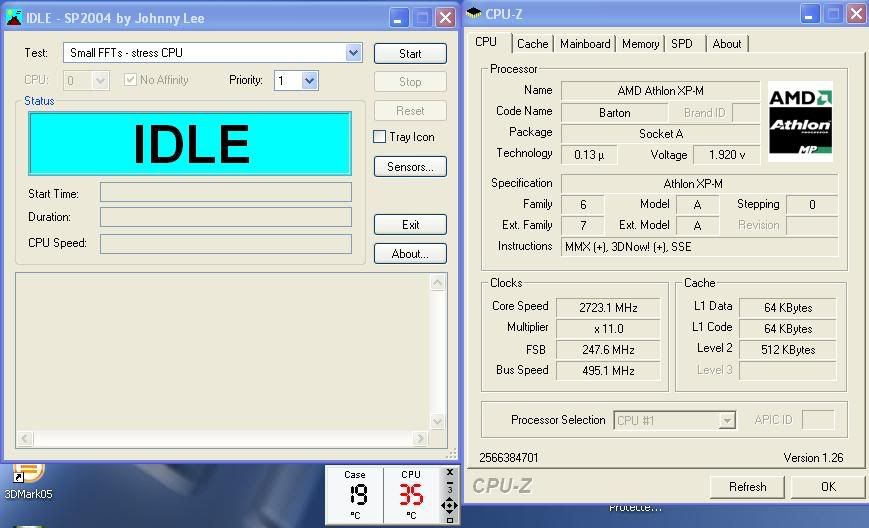Switch to the Mainboard tab
The image size is (869, 528).
585,44
